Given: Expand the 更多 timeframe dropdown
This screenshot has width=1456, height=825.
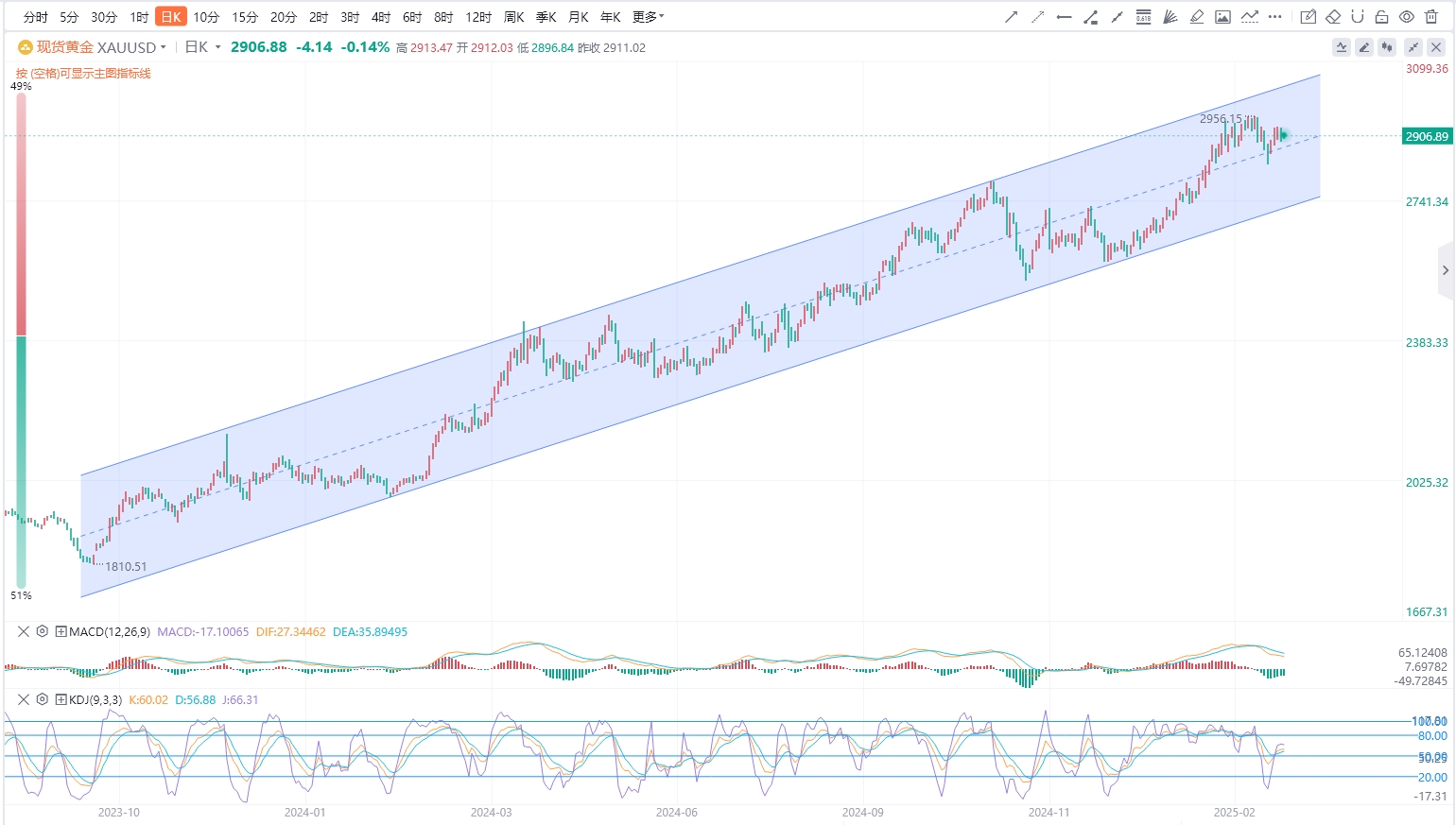Looking at the screenshot, I should [648, 17].
